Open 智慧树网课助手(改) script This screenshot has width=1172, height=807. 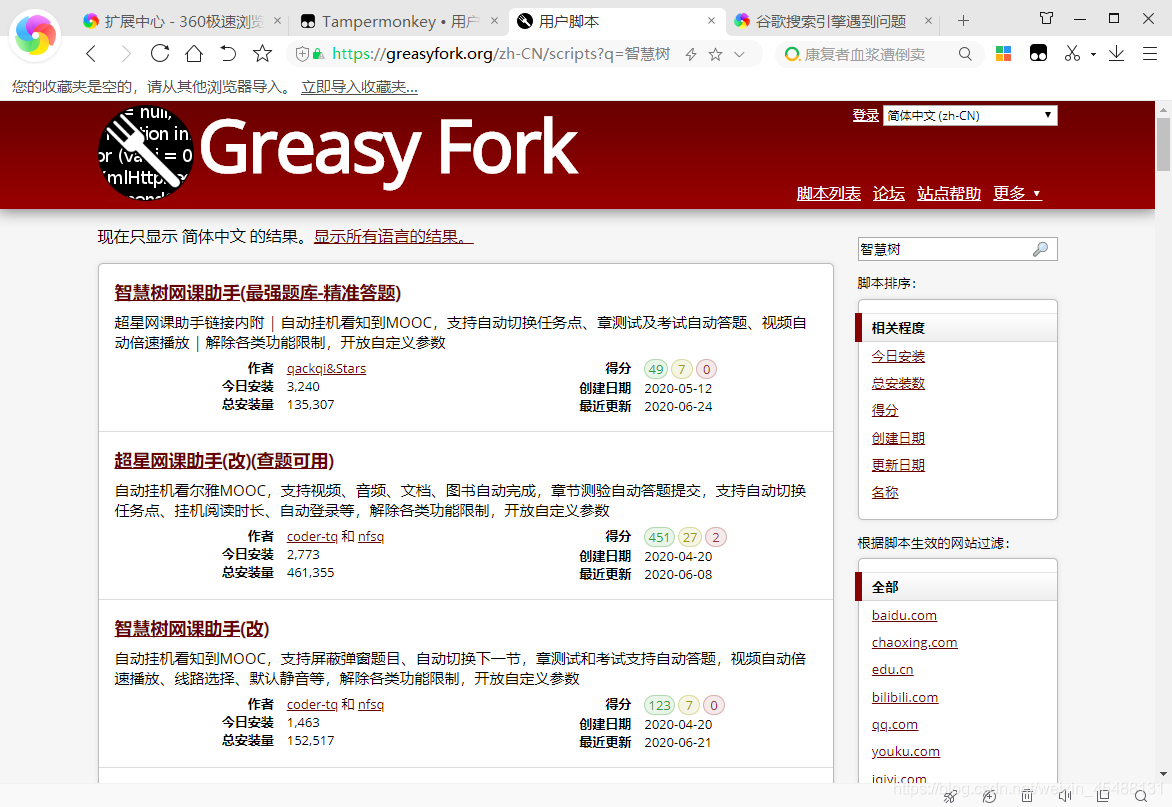coord(191,629)
